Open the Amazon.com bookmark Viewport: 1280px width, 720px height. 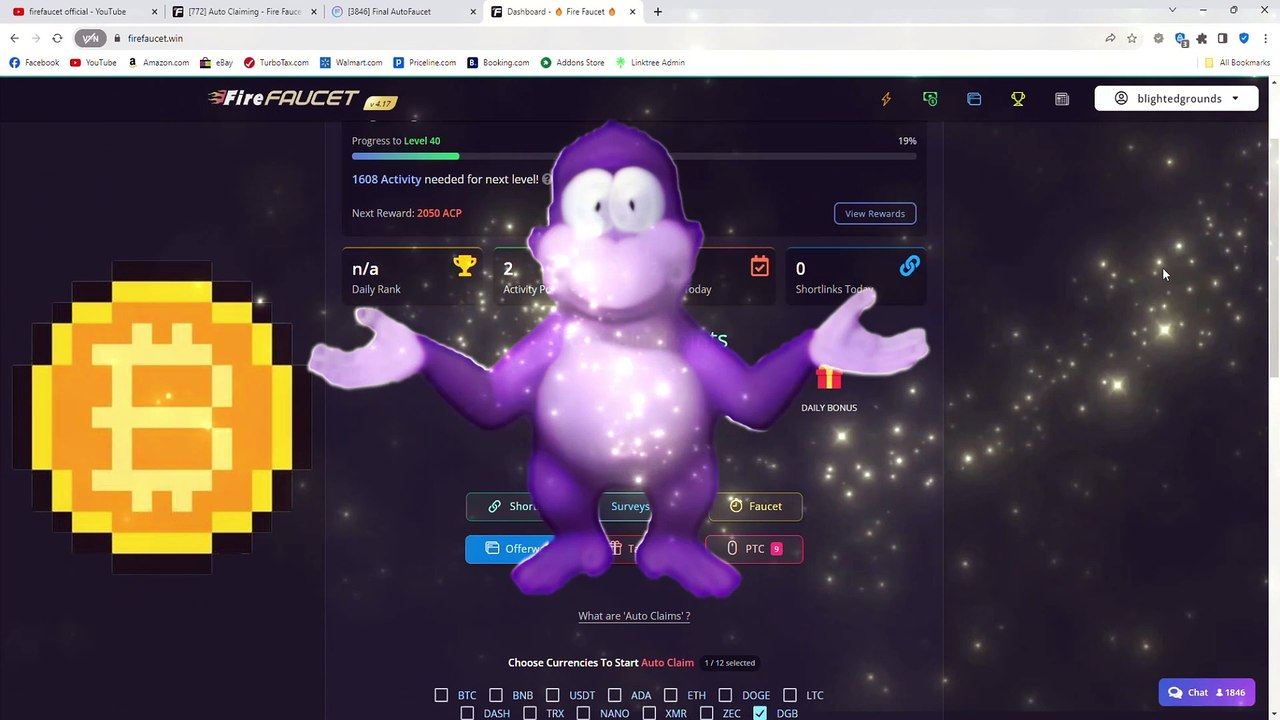pyautogui.click(x=158, y=62)
